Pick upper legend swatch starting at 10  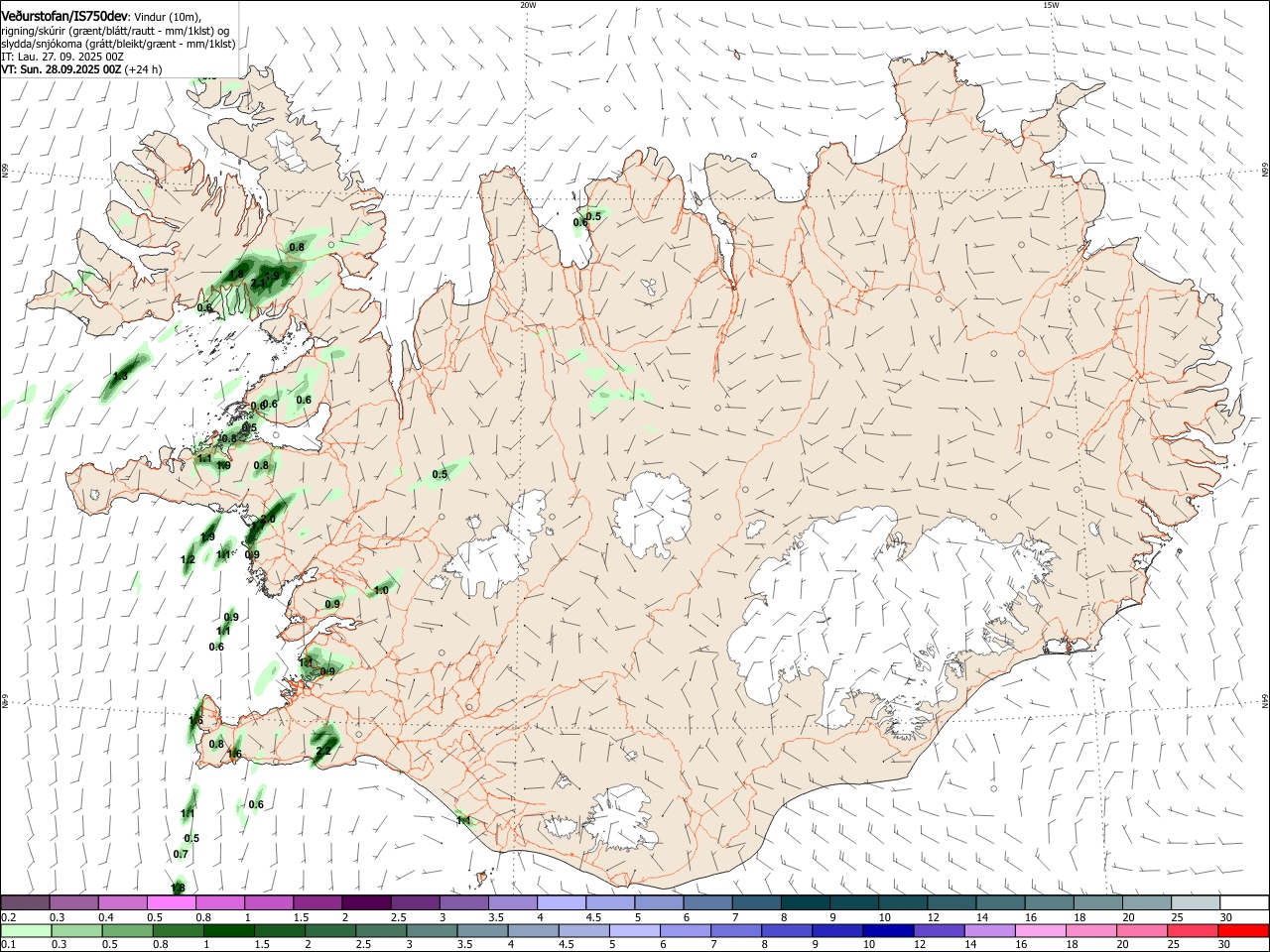pos(902,902)
